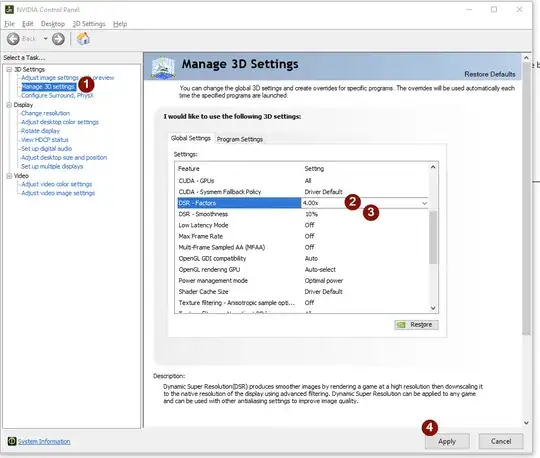Click the Manage 3D Settings header icon

click(163, 67)
